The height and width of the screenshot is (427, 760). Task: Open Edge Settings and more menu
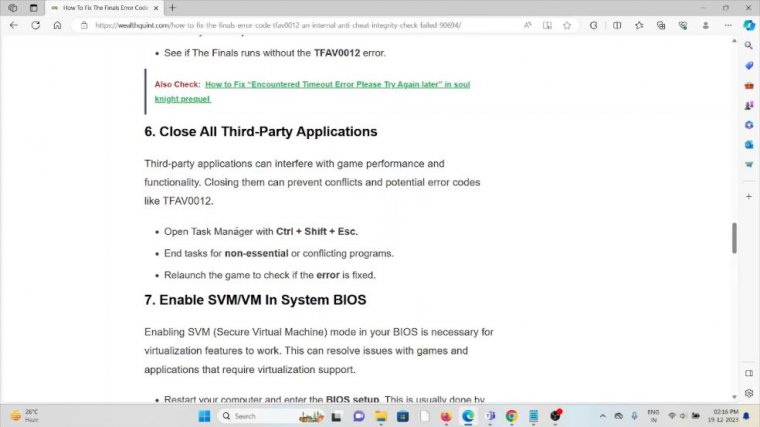[x=724, y=25]
